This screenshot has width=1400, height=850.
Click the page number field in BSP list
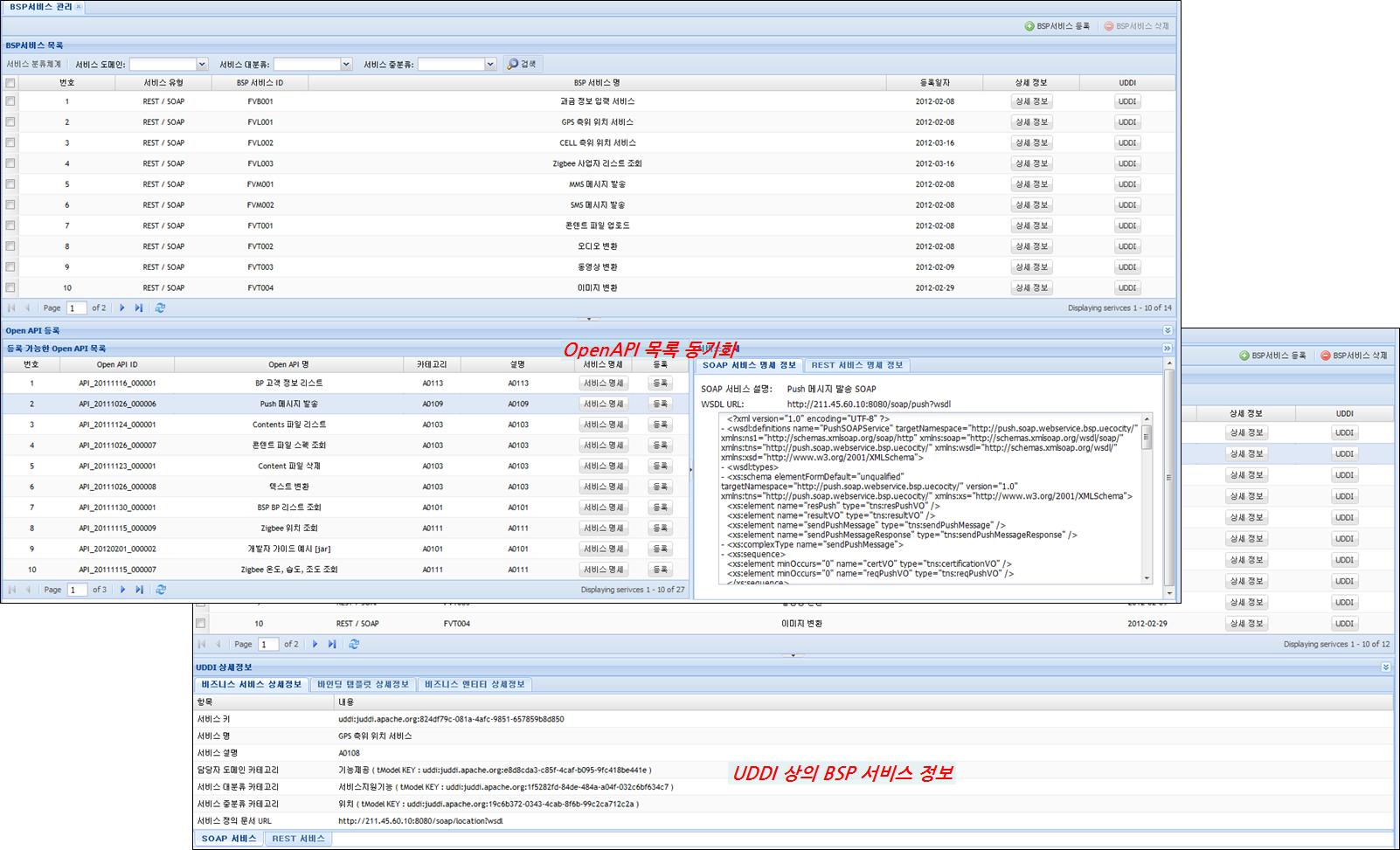78,308
